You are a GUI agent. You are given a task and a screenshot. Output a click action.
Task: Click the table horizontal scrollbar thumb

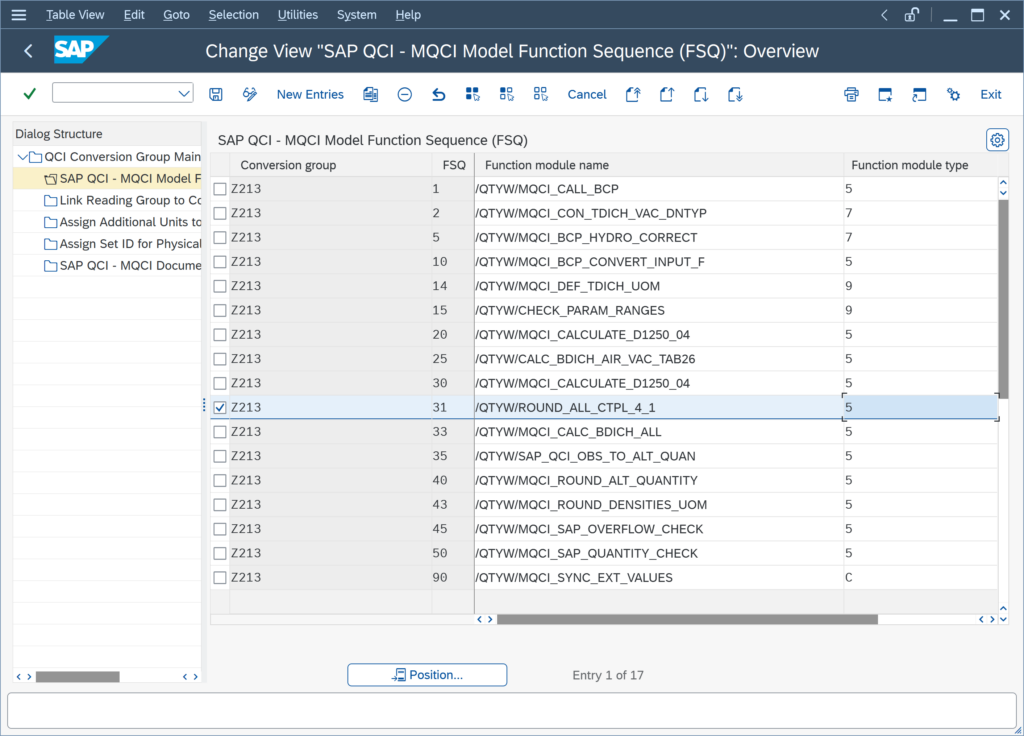point(687,619)
